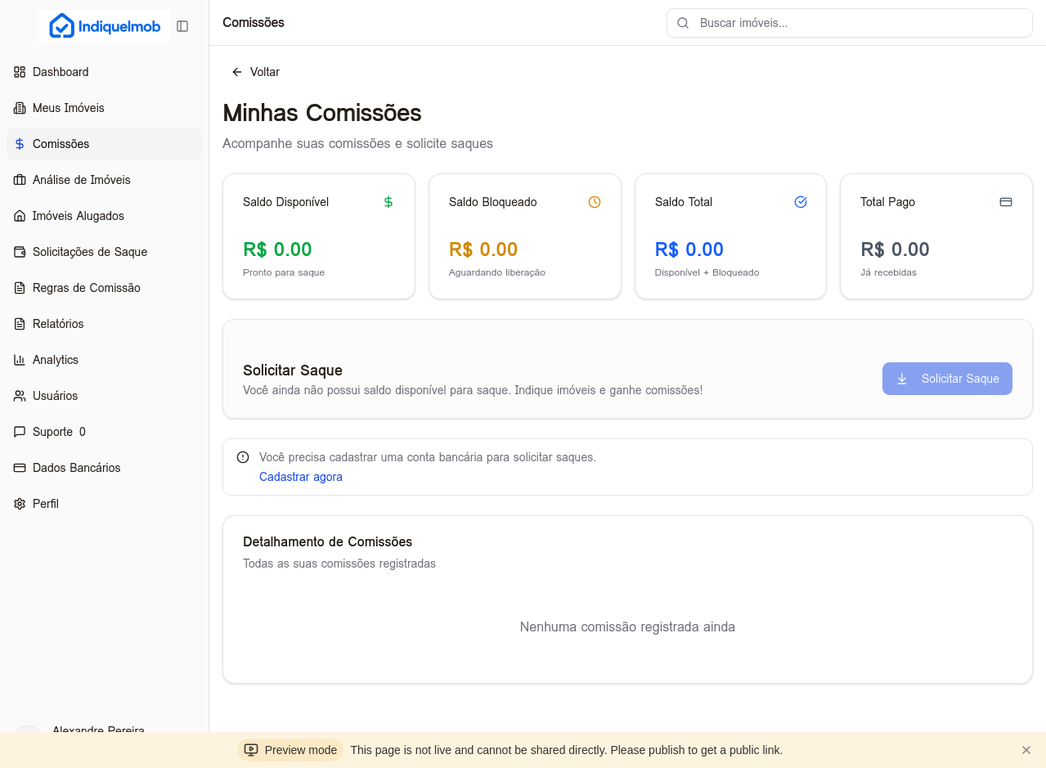Image resolution: width=1046 pixels, height=768 pixels.
Task: Open Relatórios from the sidebar
Action: point(58,324)
